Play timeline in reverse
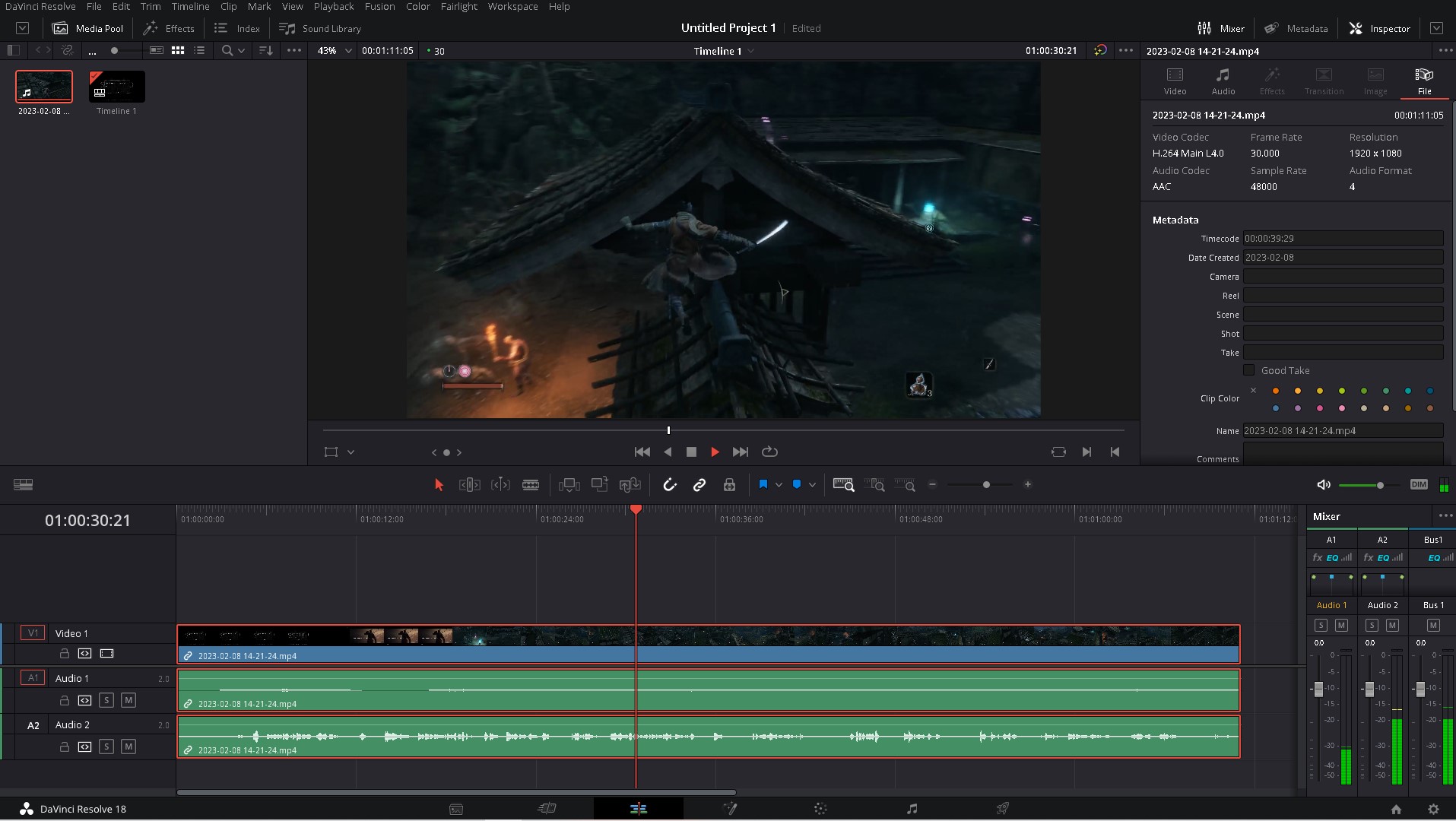The width and height of the screenshot is (1456, 821). click(668, 452)
